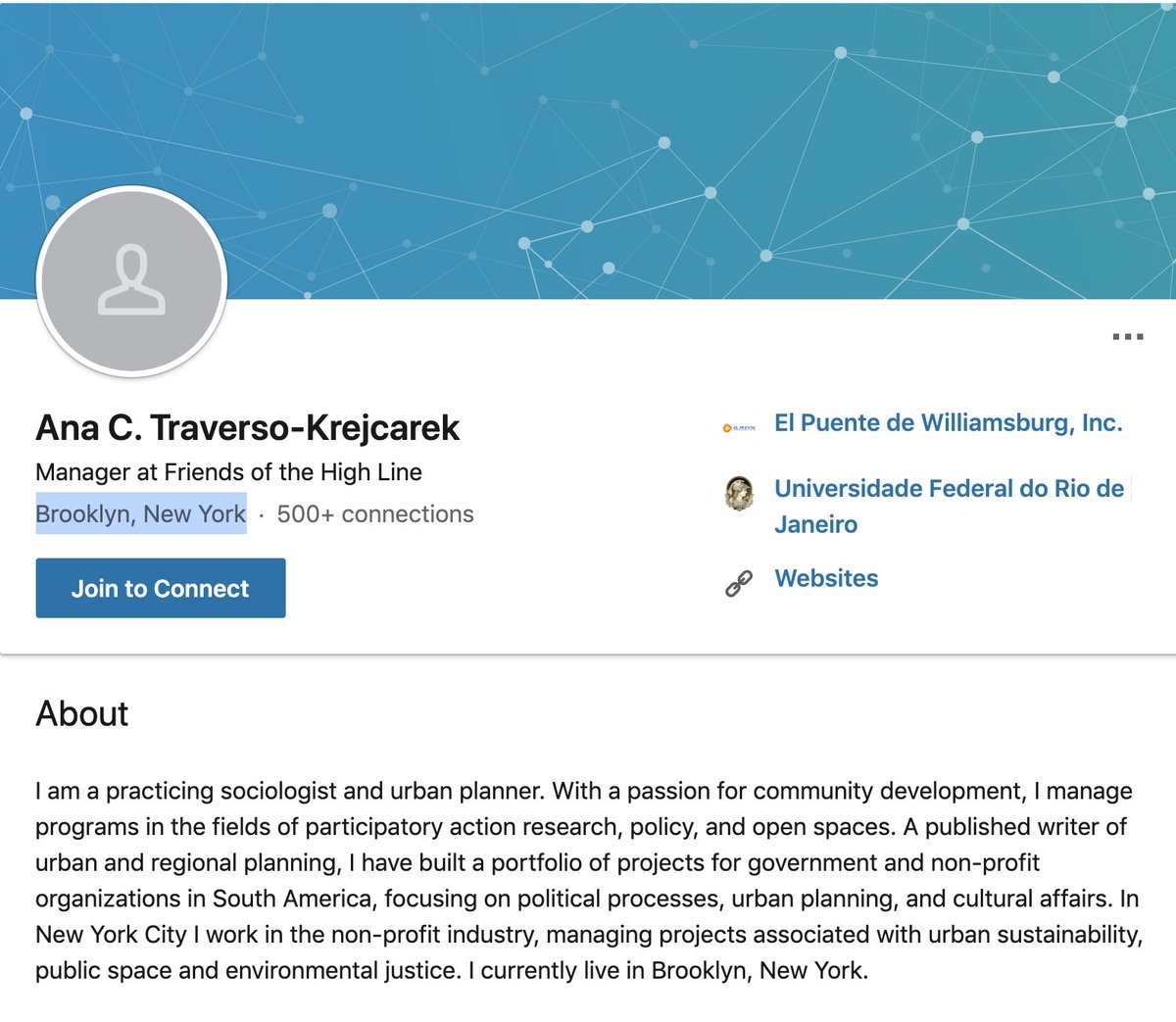Click the highlighted Brooklyn, New York location
Viewport: 1176px width, 1022px height.
pyautogui.click(x=141, y=514)
